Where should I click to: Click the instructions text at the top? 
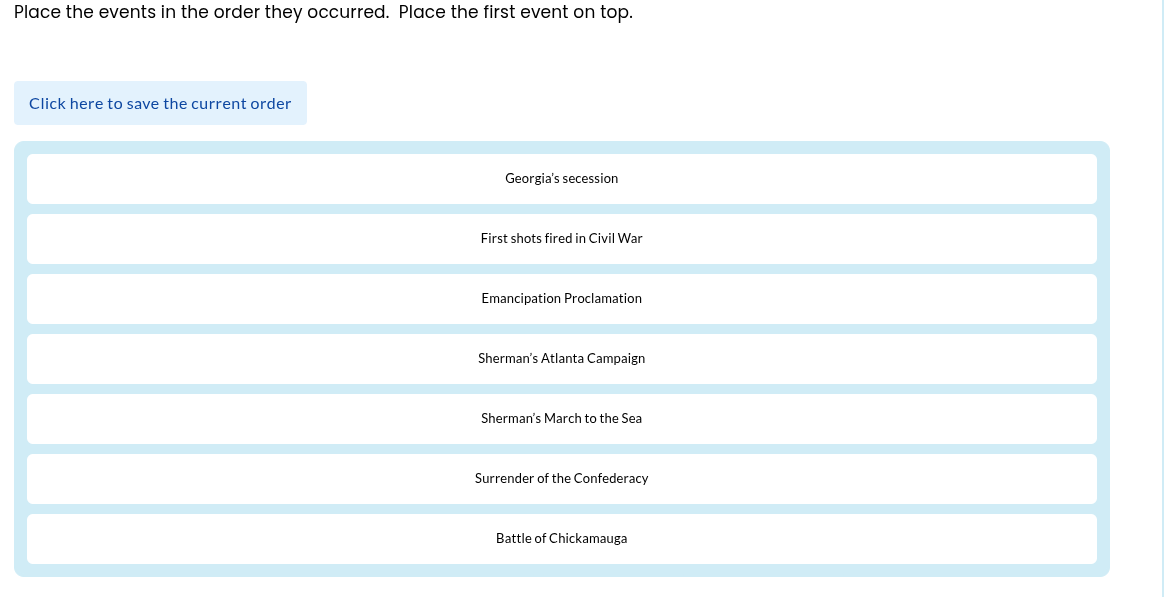[323, 12]
